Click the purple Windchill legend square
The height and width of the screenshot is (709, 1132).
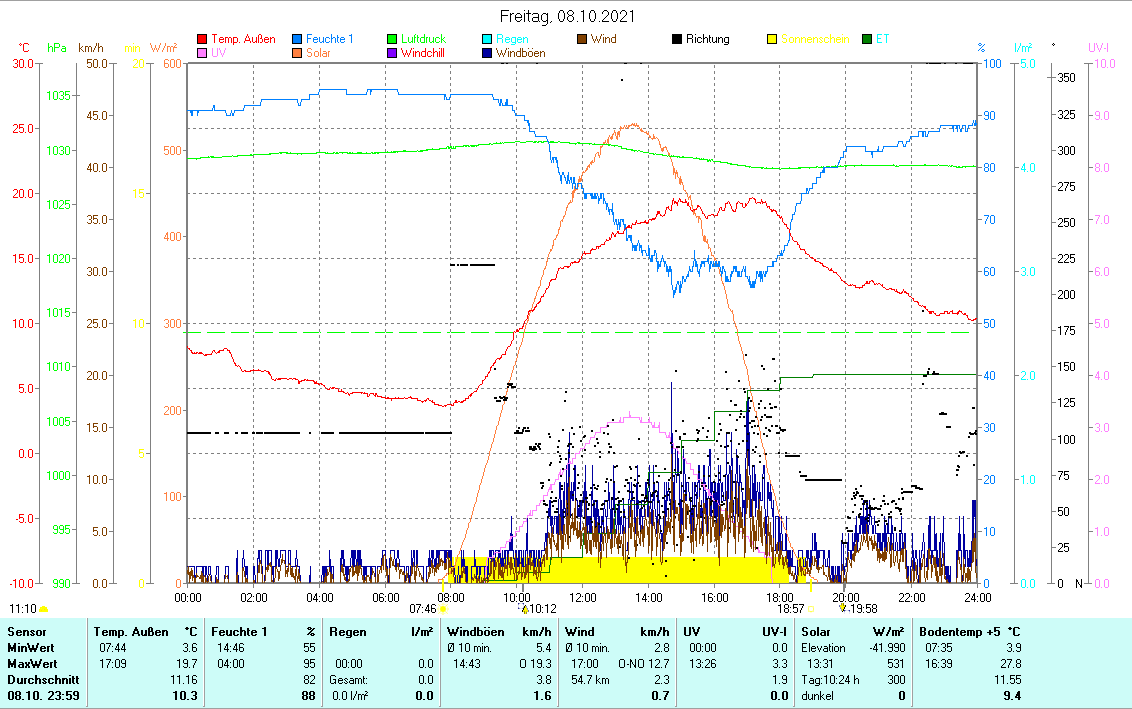[393, 52]
